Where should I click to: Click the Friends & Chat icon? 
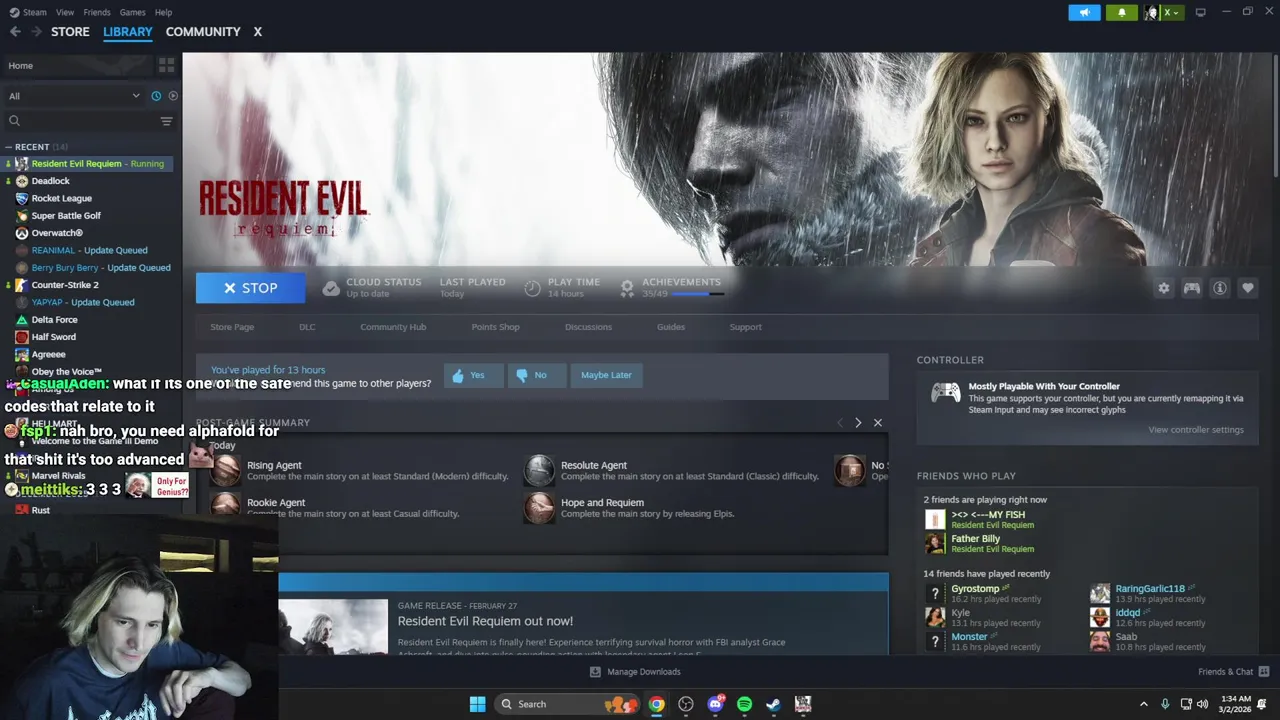click(1264, 672)
